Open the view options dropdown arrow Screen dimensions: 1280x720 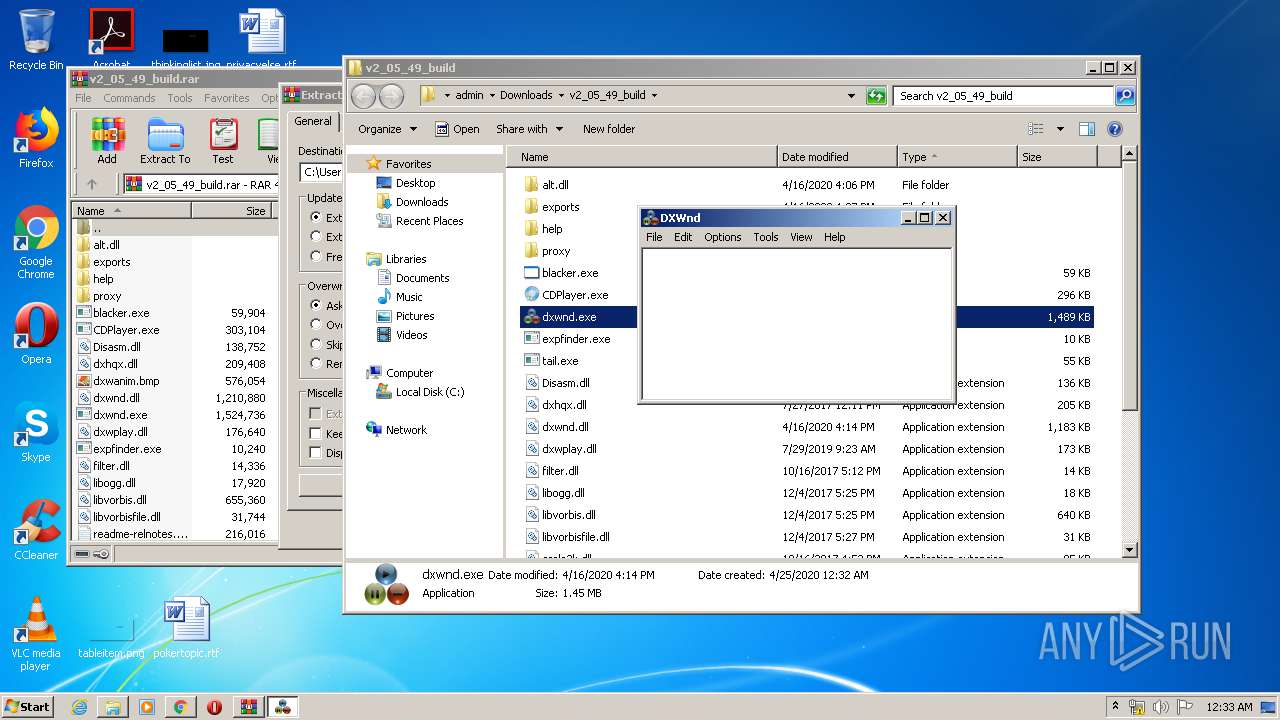(x=1060, y=129)
